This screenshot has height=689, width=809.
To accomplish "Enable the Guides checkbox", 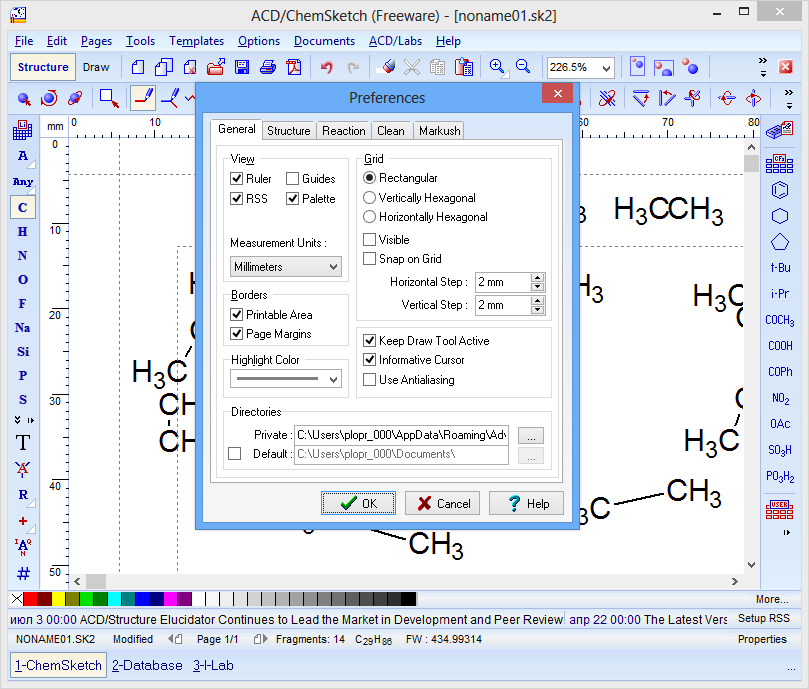I will (x=292, y=179).
